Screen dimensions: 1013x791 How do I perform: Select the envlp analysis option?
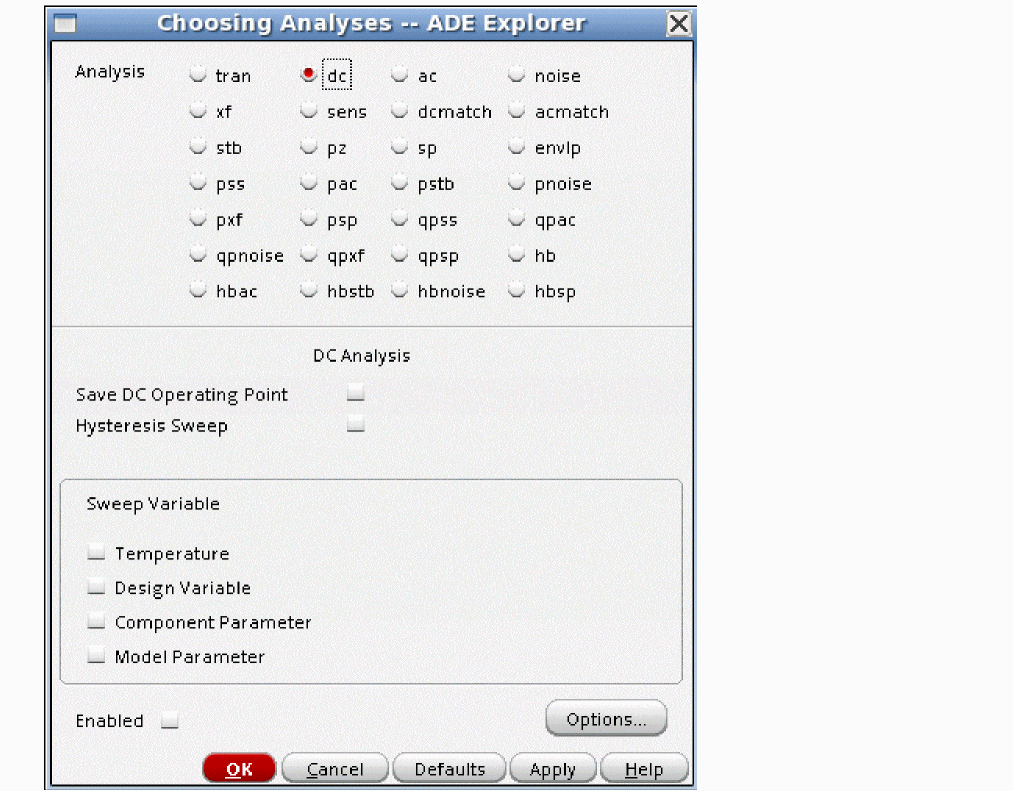coord(516,147)
